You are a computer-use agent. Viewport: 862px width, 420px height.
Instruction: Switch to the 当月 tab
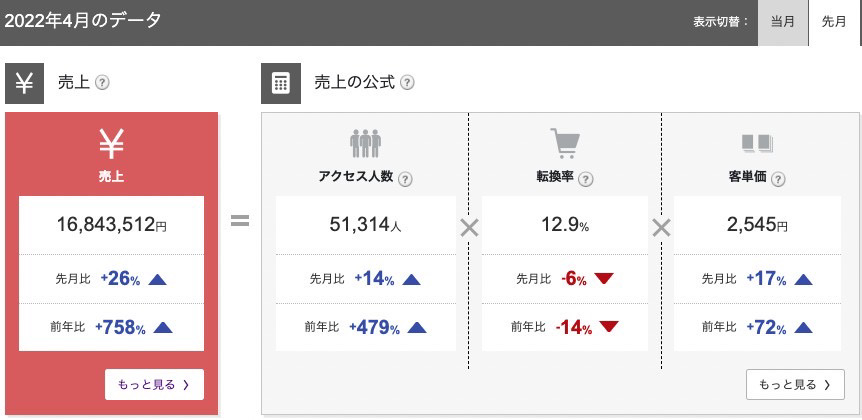pyautogui.click(x=783, y=22)
